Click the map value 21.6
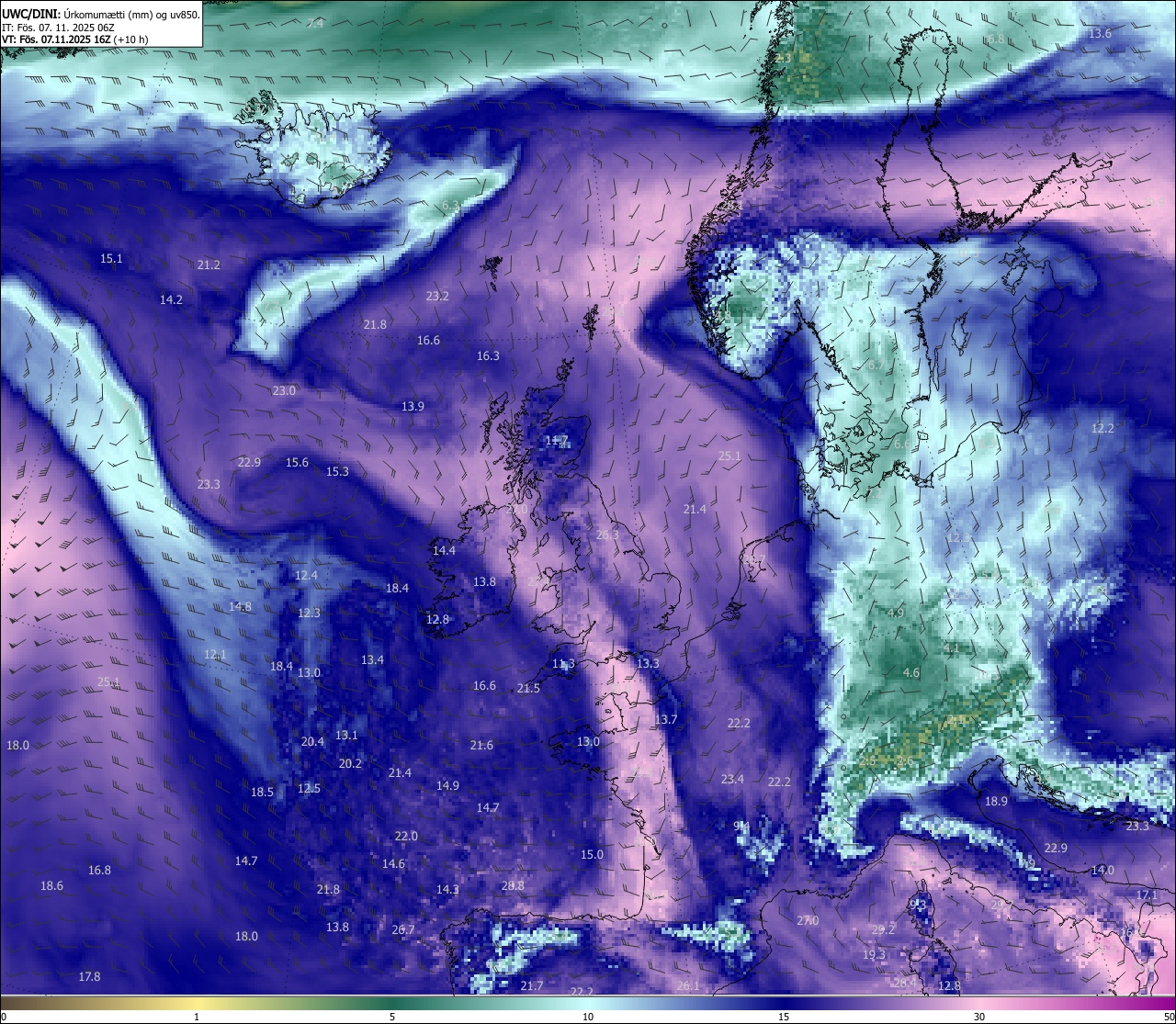The height and width of the screenshot is (1024, 1176). [481, 746]
